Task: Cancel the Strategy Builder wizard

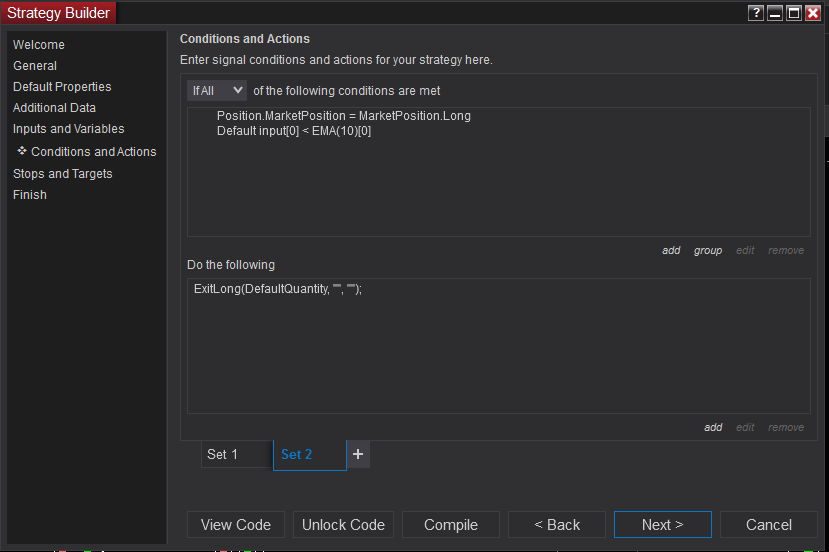Action: 769,525
